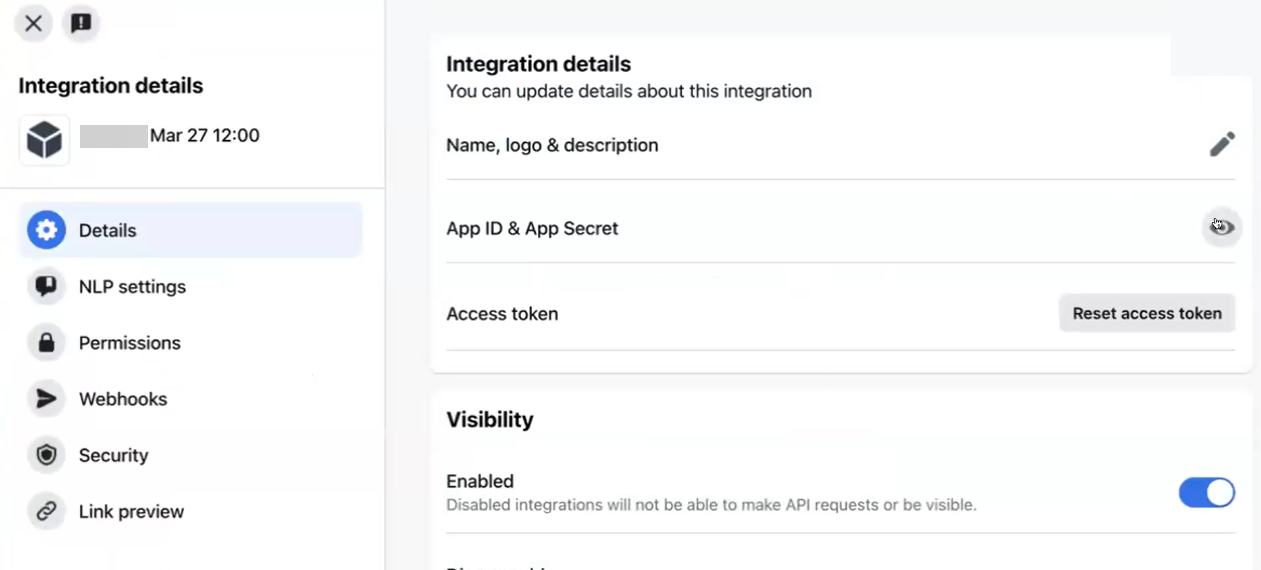Close the integration details panel
The image size is (1261, 570).
33,23
